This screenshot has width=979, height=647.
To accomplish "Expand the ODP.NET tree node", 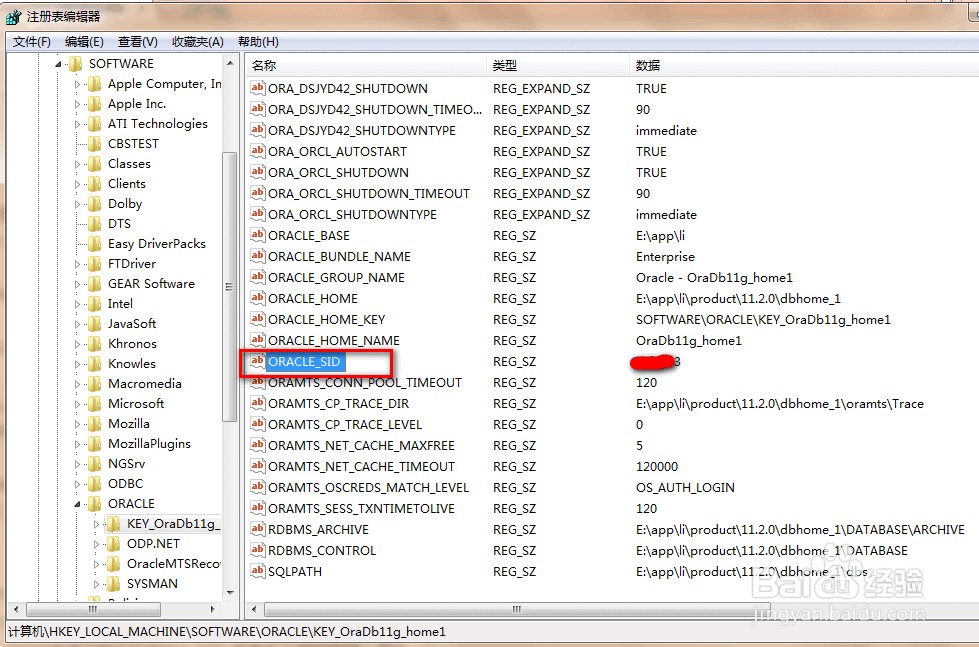I will [x=96, y=543].
